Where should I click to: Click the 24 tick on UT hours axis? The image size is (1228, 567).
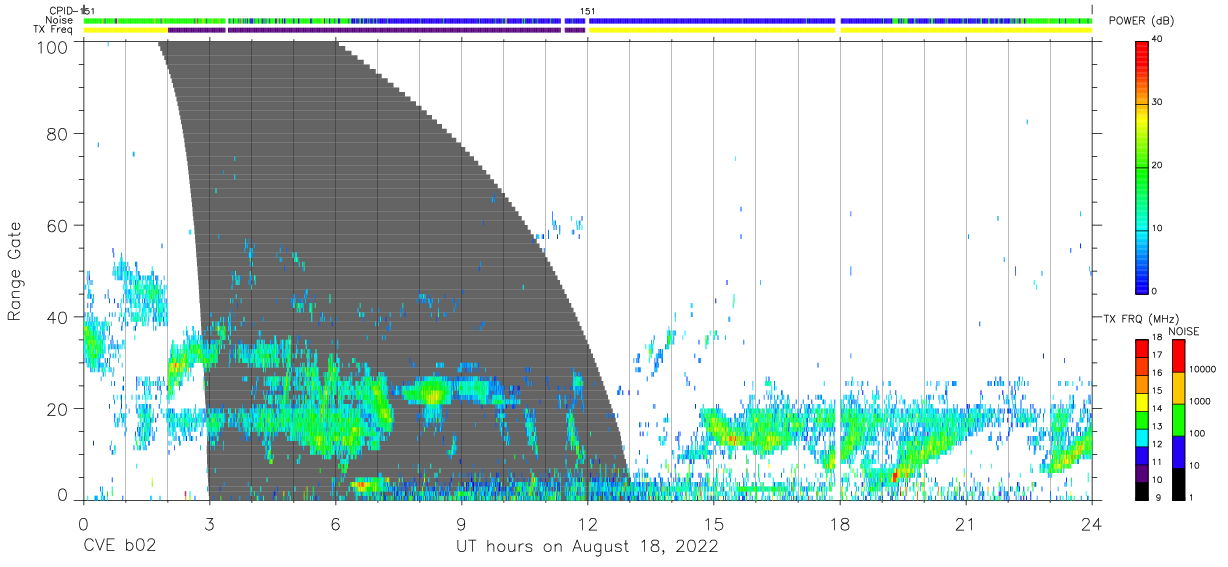click(1091, 523)
